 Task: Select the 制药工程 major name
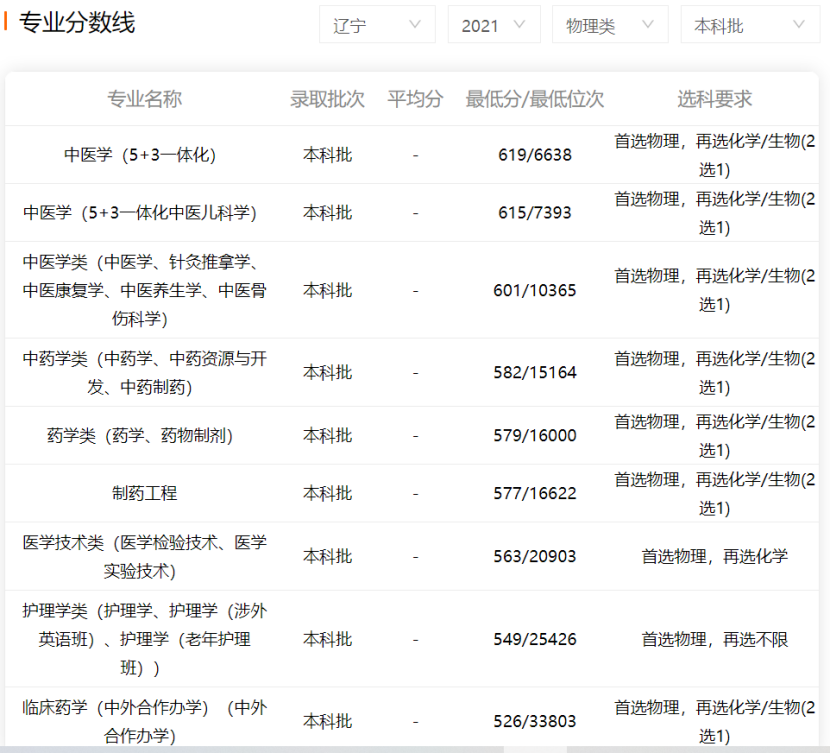click(144, 493)
